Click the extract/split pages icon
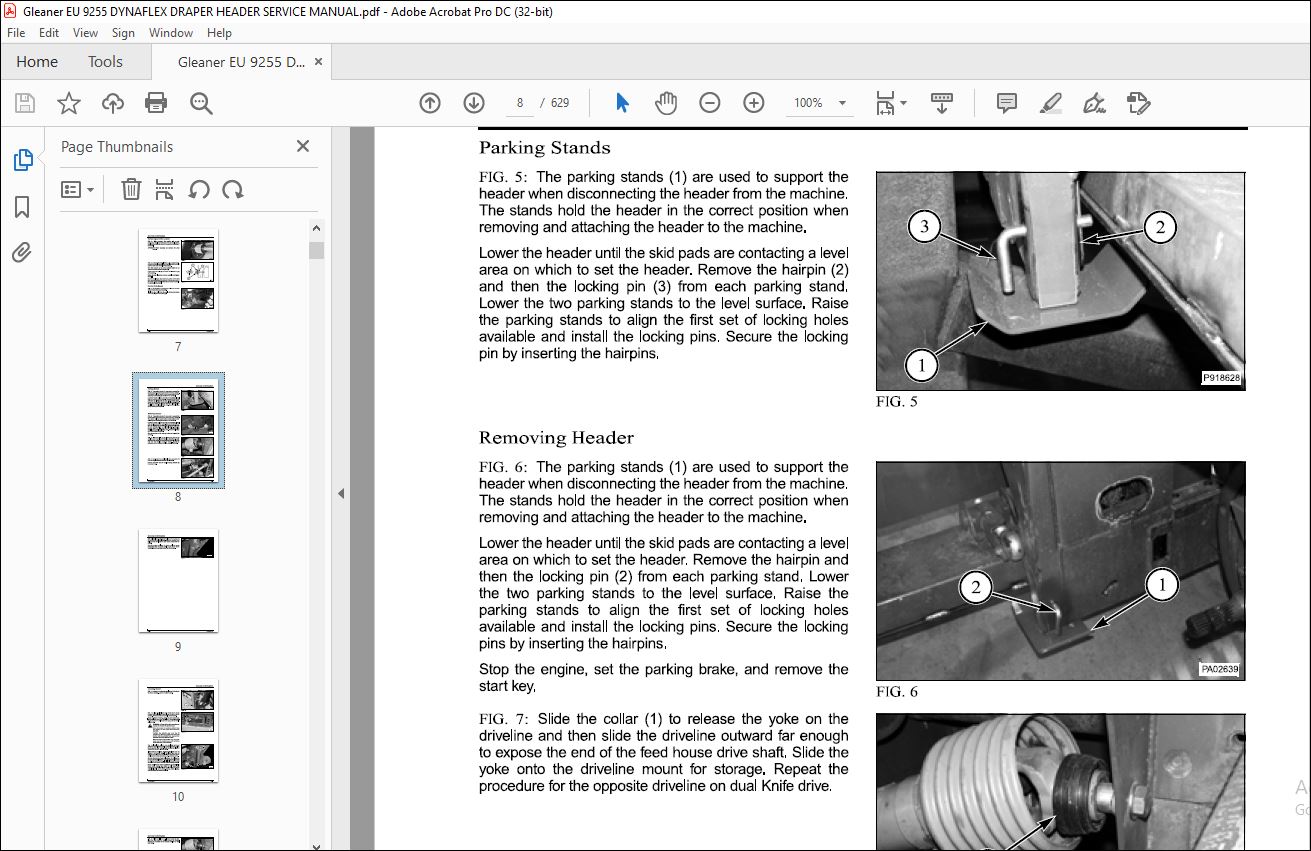This screenshot has height=851, width=1311. (x=165, y=189)
